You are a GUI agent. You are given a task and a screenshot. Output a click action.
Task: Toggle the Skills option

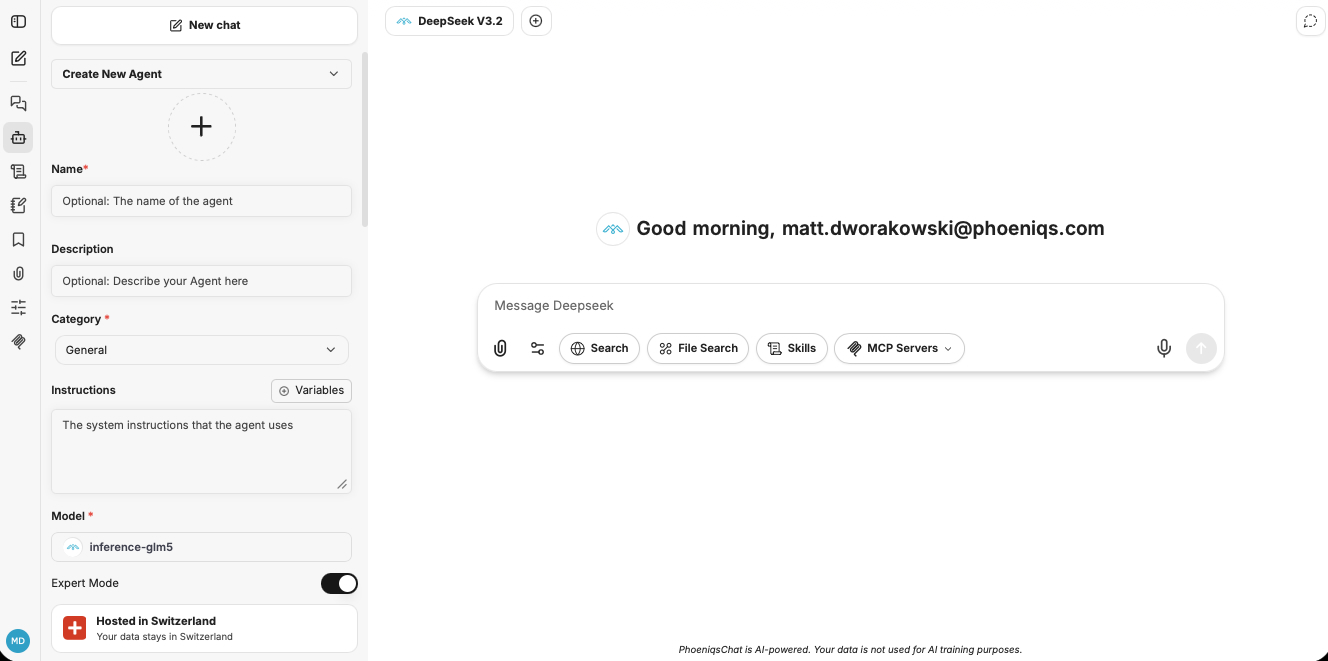coord(792,348)
